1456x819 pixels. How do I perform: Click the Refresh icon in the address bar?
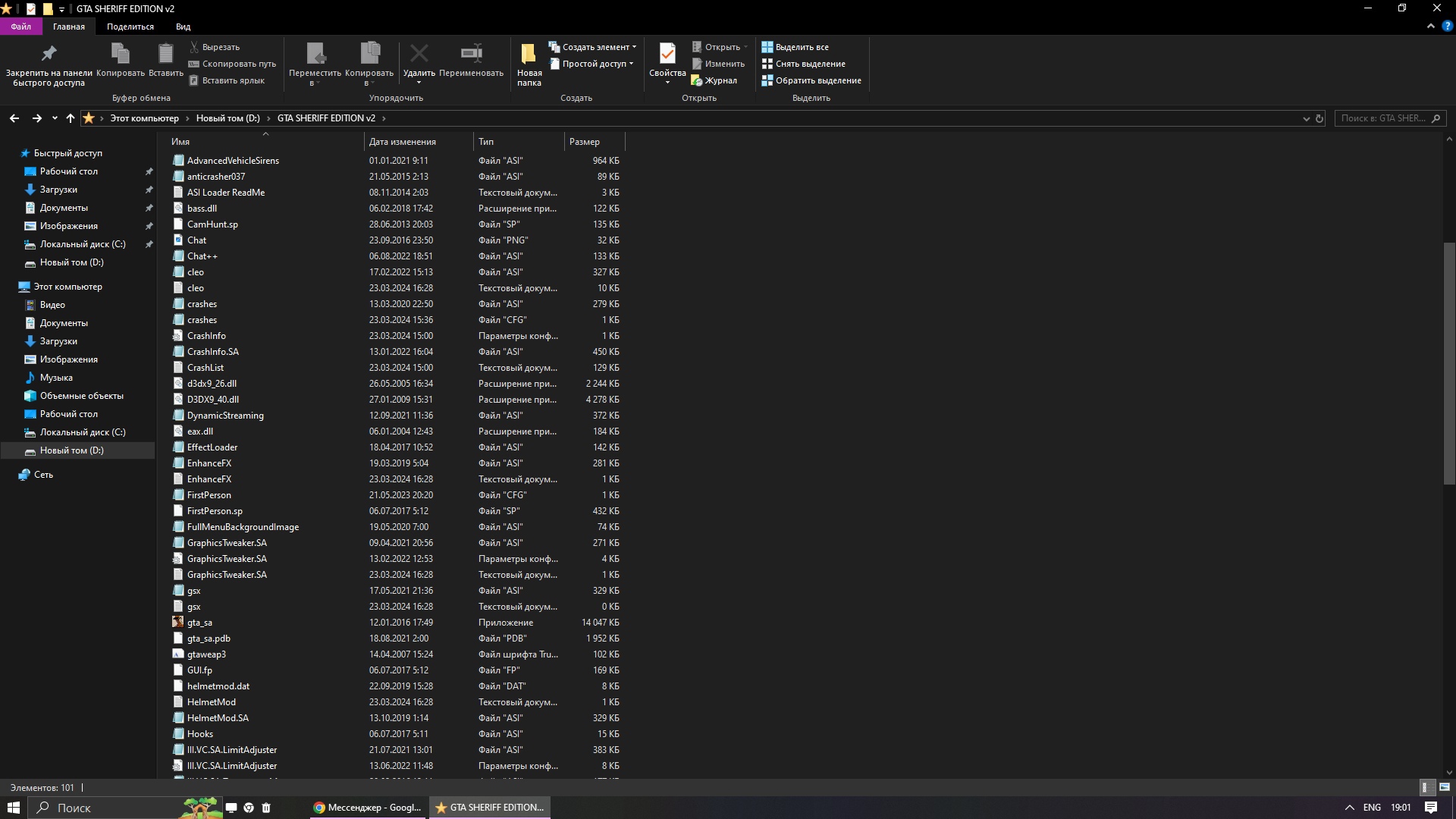(1319, 118)
